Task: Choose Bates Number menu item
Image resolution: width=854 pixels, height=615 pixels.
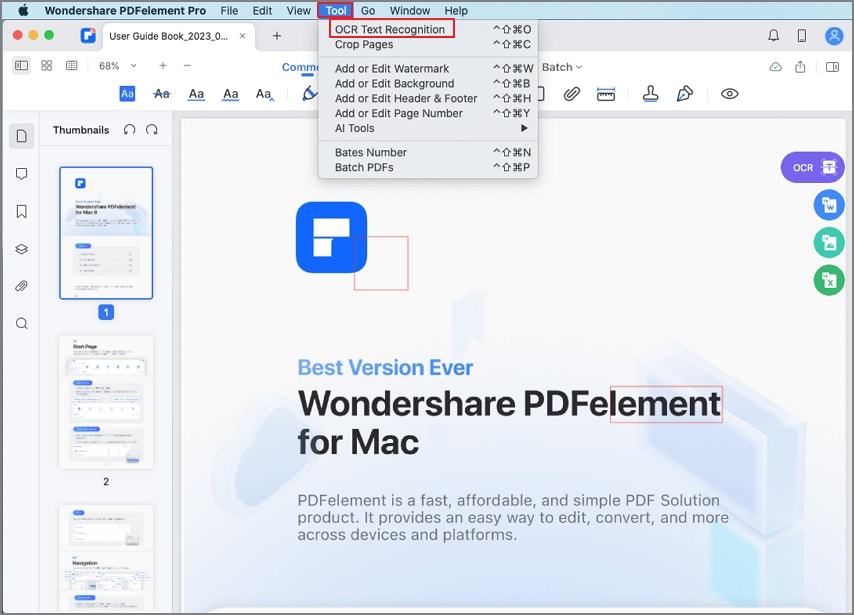Action: 428,153
